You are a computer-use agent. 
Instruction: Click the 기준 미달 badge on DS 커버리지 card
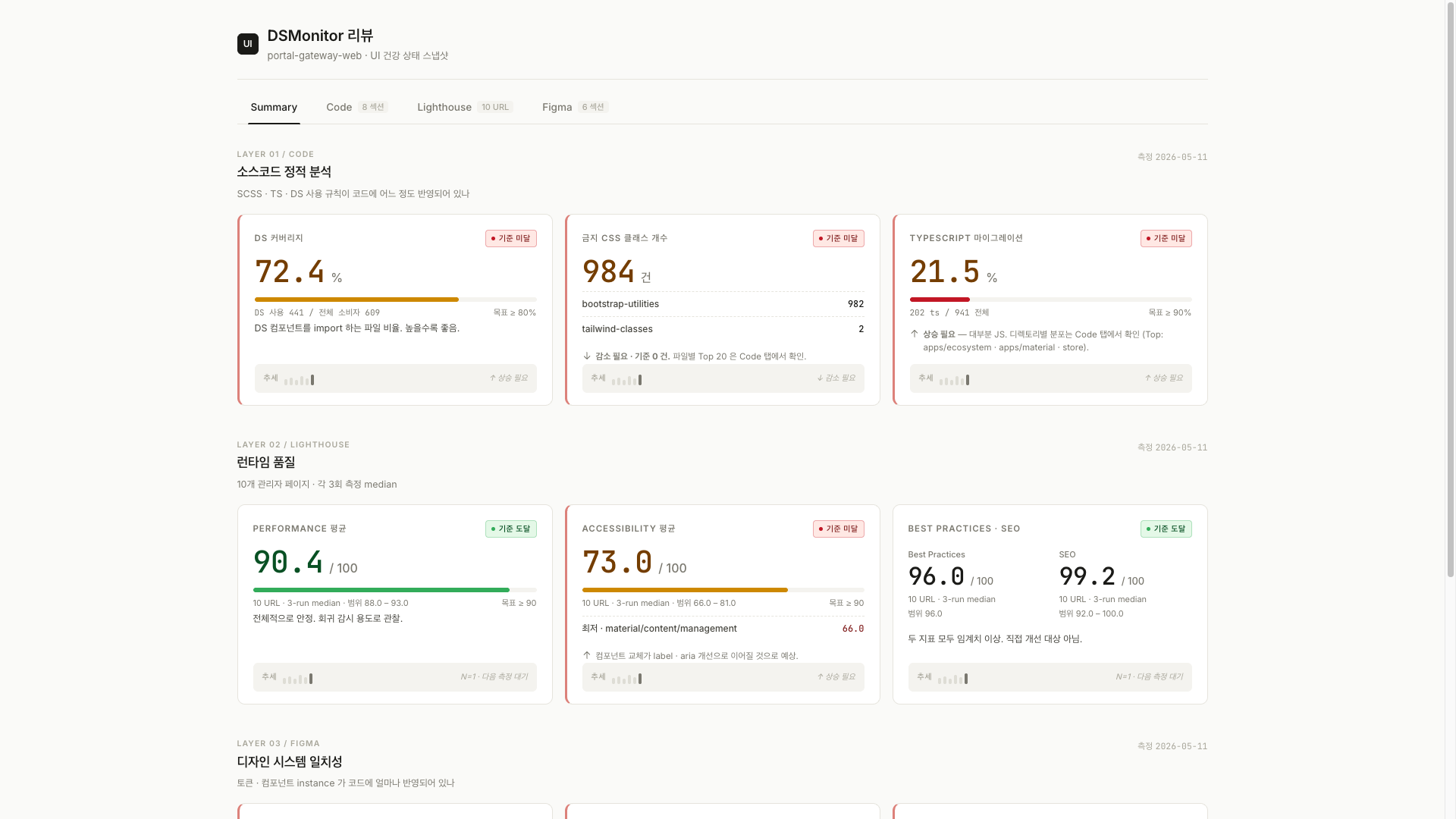pos(511,238)
